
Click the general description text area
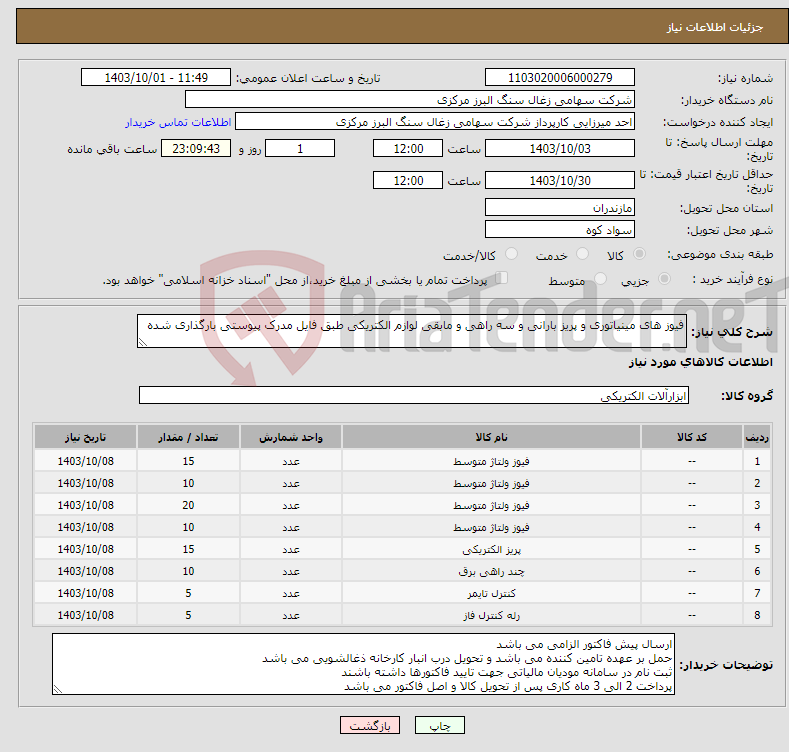coord(412,331)
